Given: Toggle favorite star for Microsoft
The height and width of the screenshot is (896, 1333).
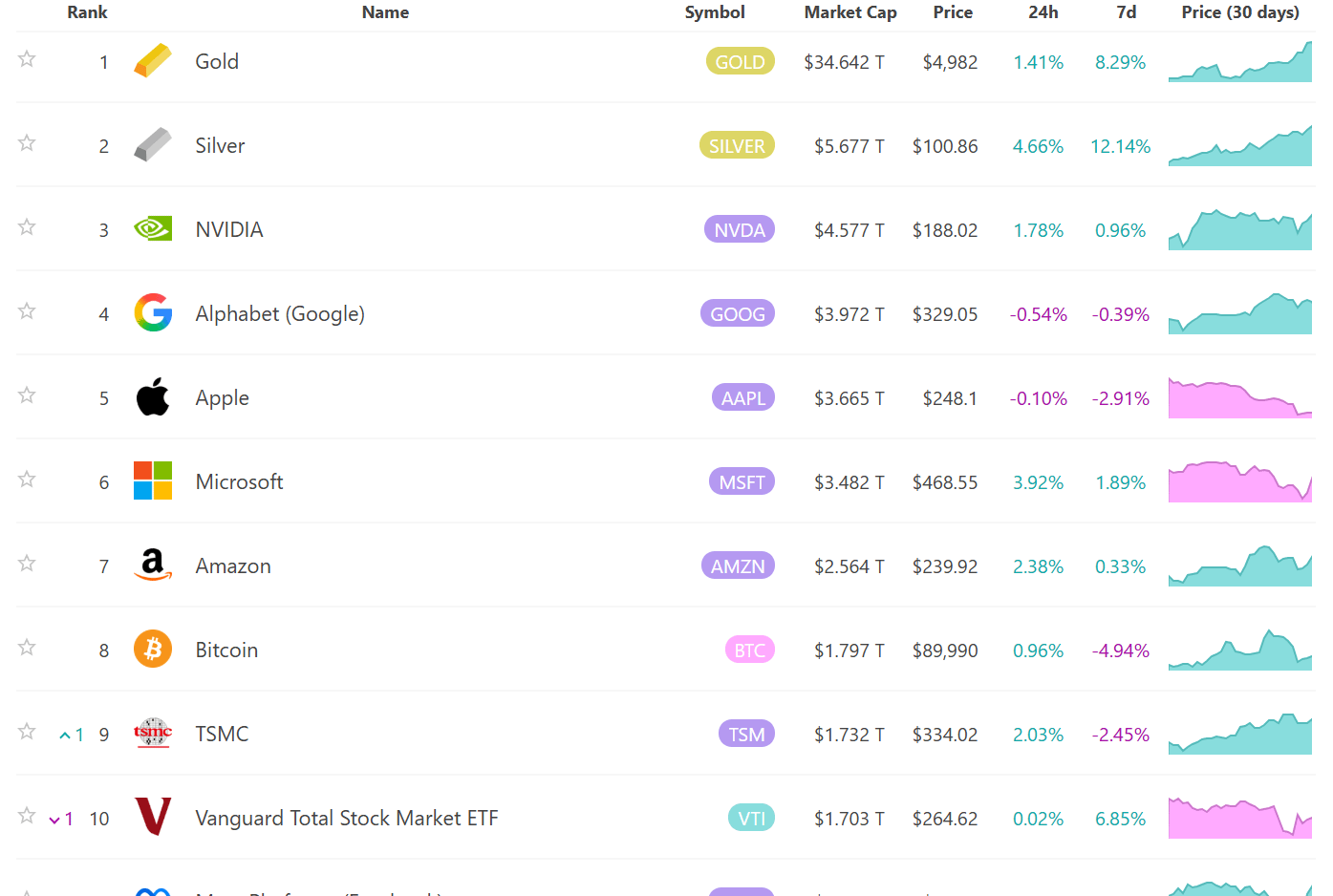Looking at the screenshot, I should [x=27, y=480].
